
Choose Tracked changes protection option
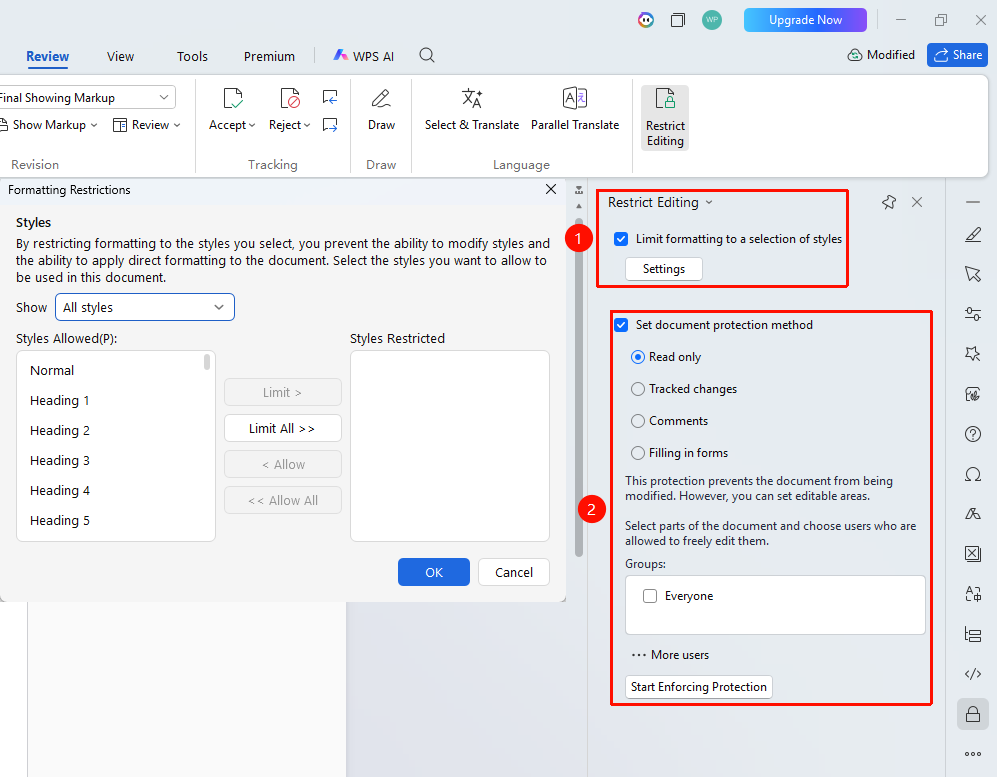coord(638,389)
